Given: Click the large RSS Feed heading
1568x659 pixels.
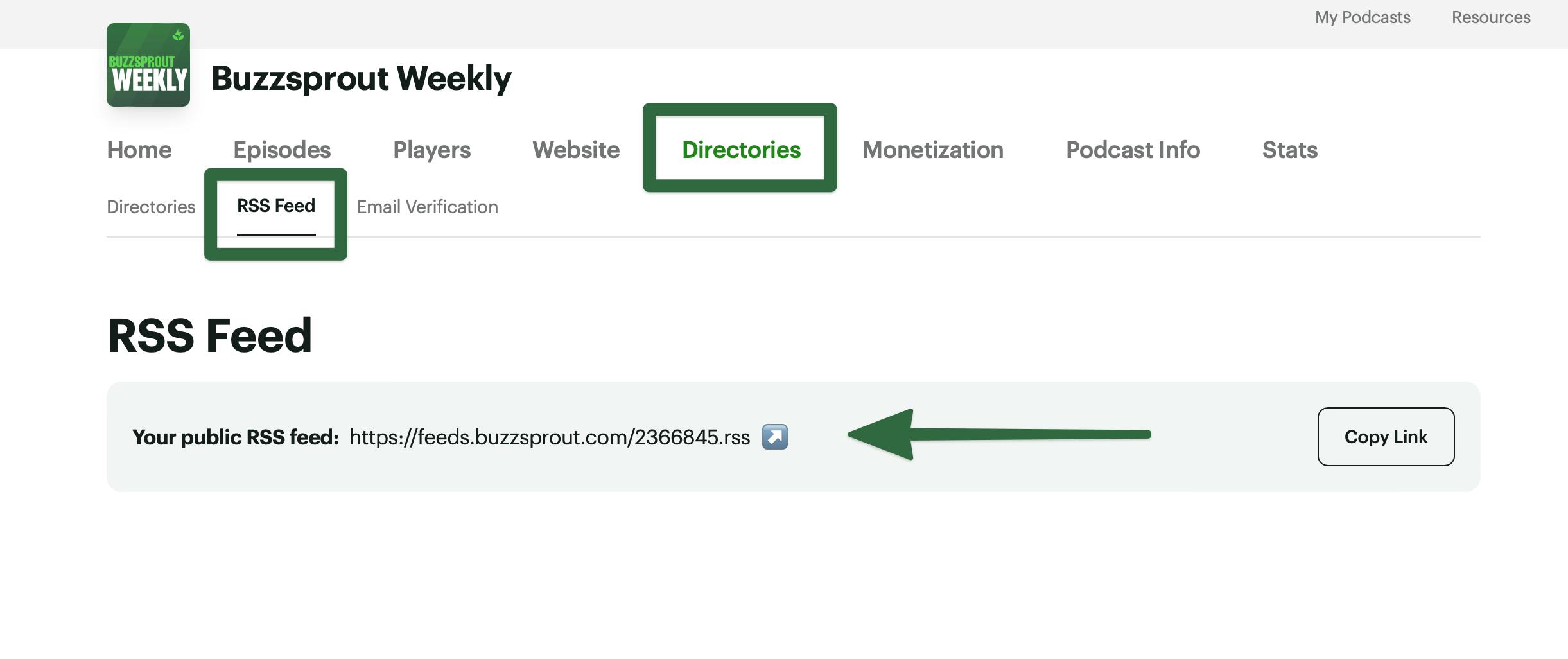Looking at the screenshot, I should (209, 335).
